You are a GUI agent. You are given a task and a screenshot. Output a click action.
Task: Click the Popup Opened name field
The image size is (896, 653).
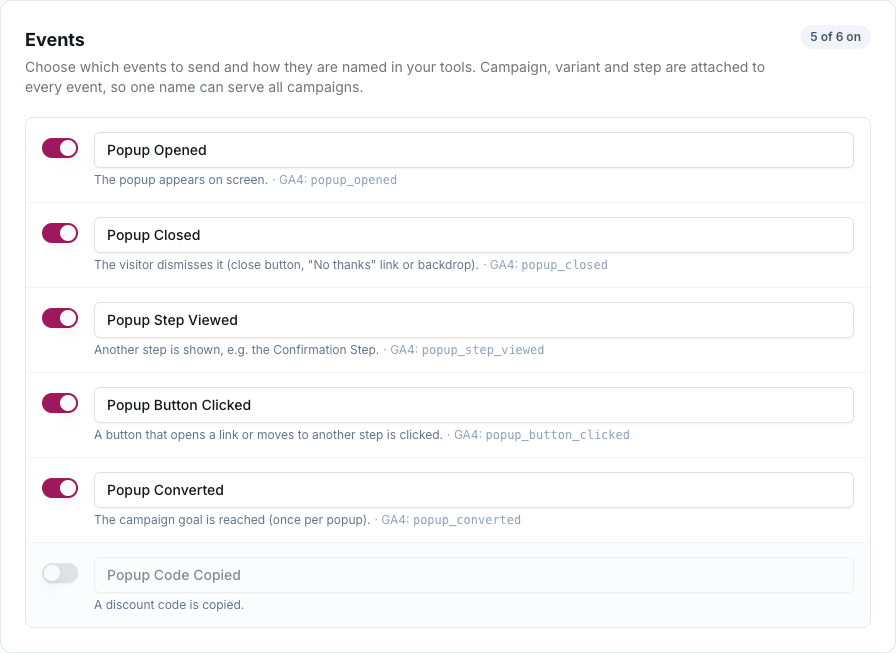[x=474, y=150]
